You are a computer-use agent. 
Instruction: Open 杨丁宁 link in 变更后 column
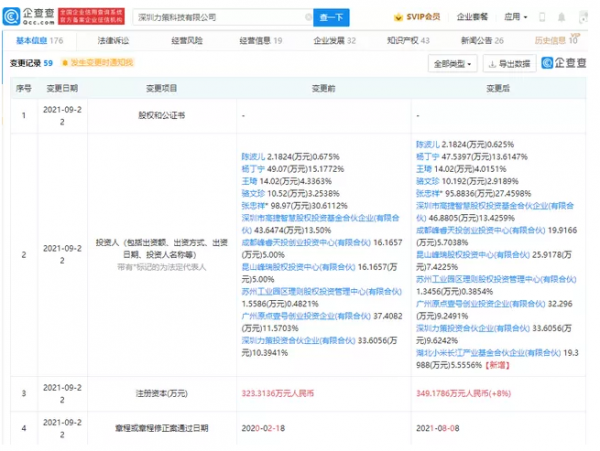pos(428,157)
